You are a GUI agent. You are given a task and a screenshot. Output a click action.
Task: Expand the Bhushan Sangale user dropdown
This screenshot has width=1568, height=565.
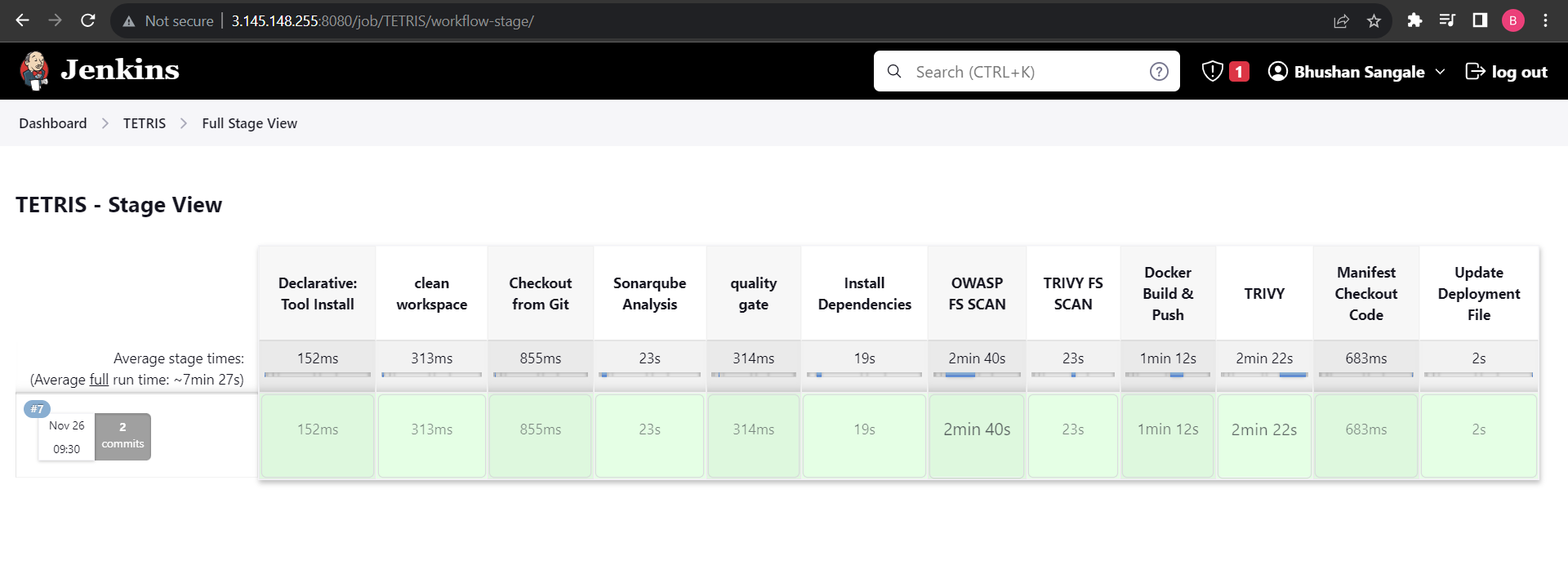click(x=1441, y=72)
